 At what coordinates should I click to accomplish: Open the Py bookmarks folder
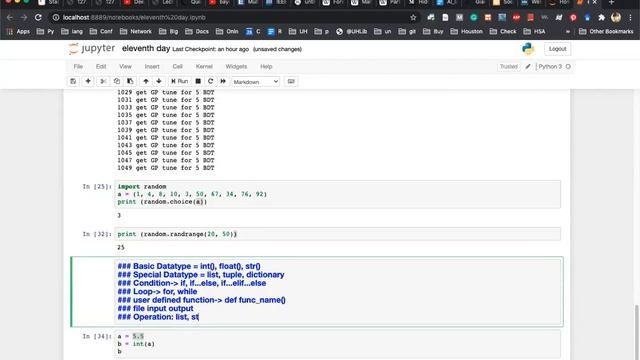45,31
